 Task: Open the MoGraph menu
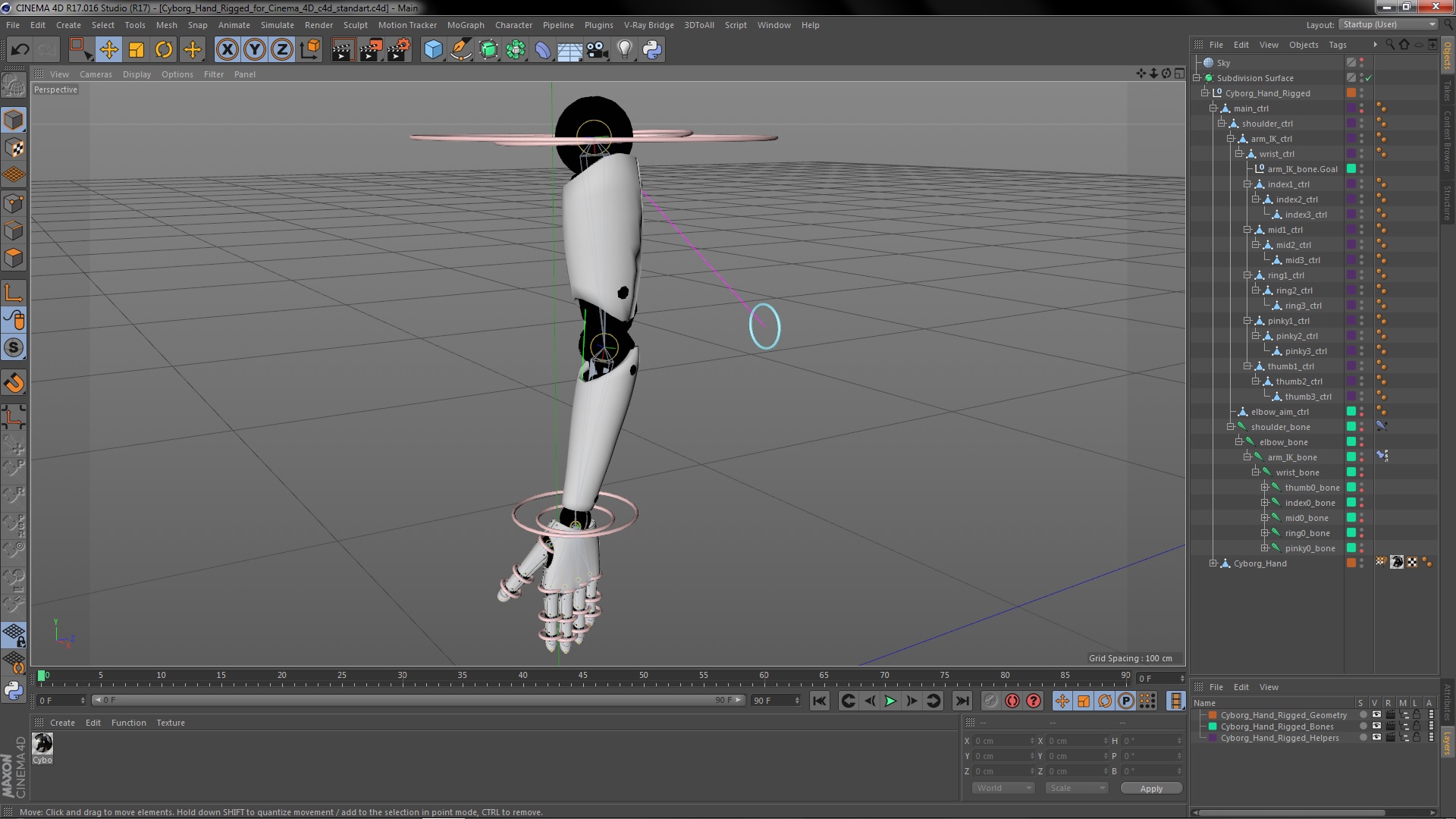pyautogui.click(x=466, y=25)
